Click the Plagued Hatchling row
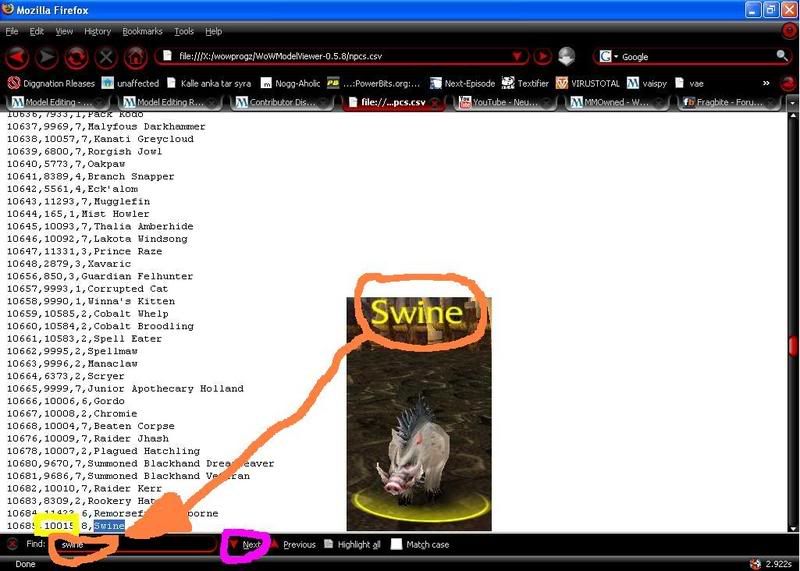This screenshot has height=571, width=800. click(103, 451)
